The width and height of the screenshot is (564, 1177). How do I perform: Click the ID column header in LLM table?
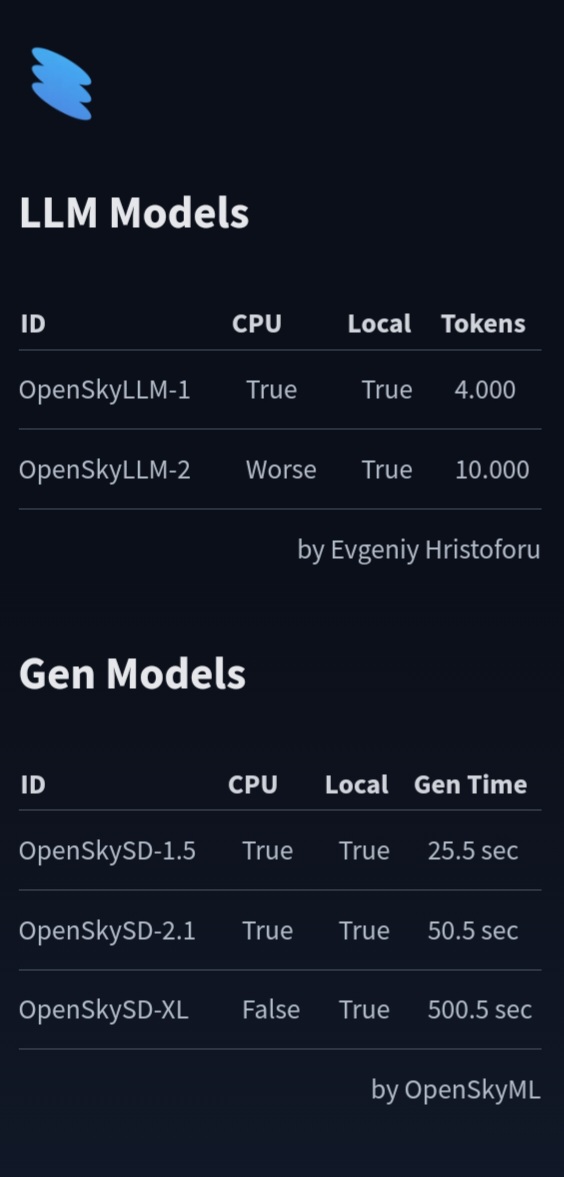point(32,324)
